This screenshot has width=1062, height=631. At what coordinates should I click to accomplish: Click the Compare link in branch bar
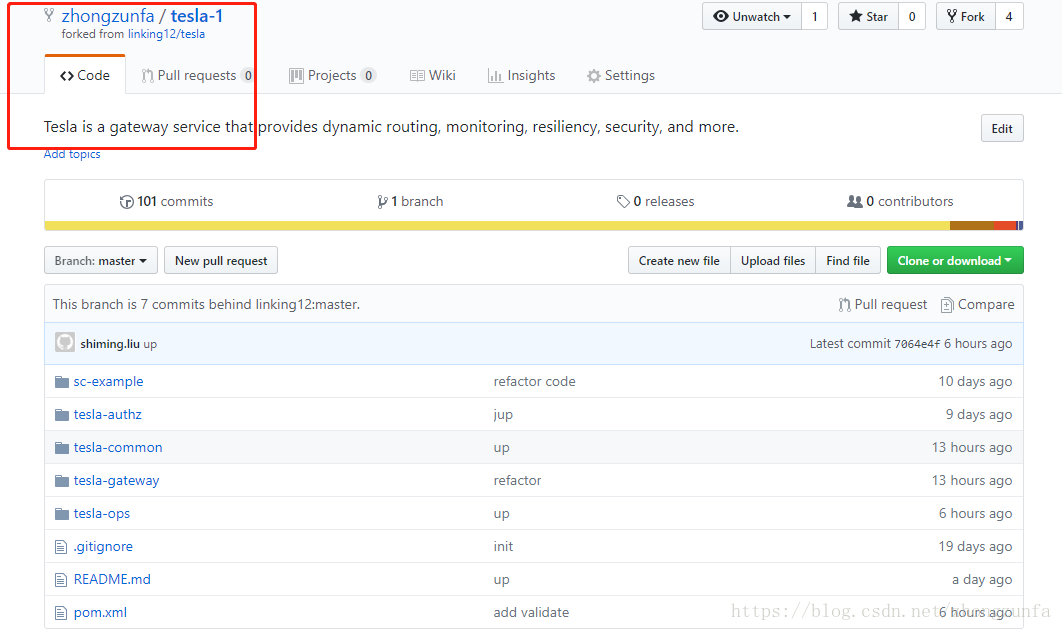[977, 305]
